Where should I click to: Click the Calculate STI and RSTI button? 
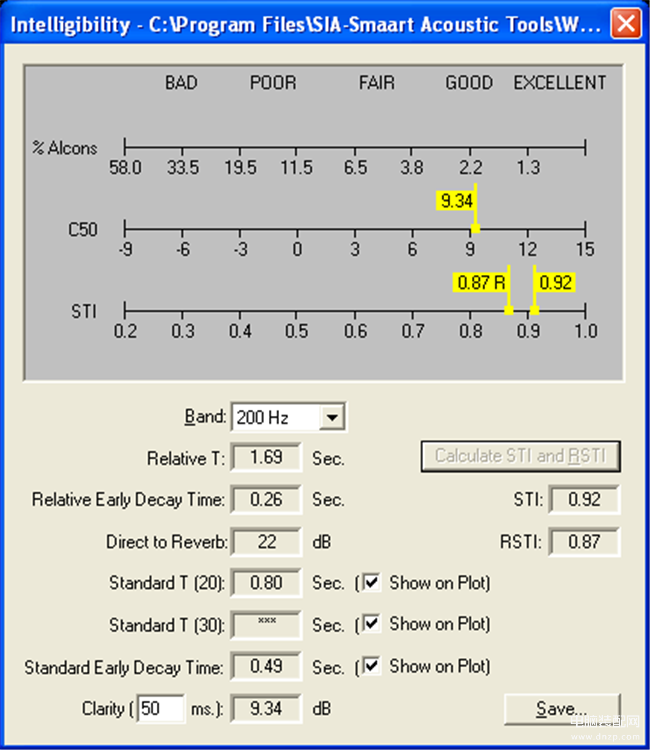pyautogui.click(x=520, y=456)
